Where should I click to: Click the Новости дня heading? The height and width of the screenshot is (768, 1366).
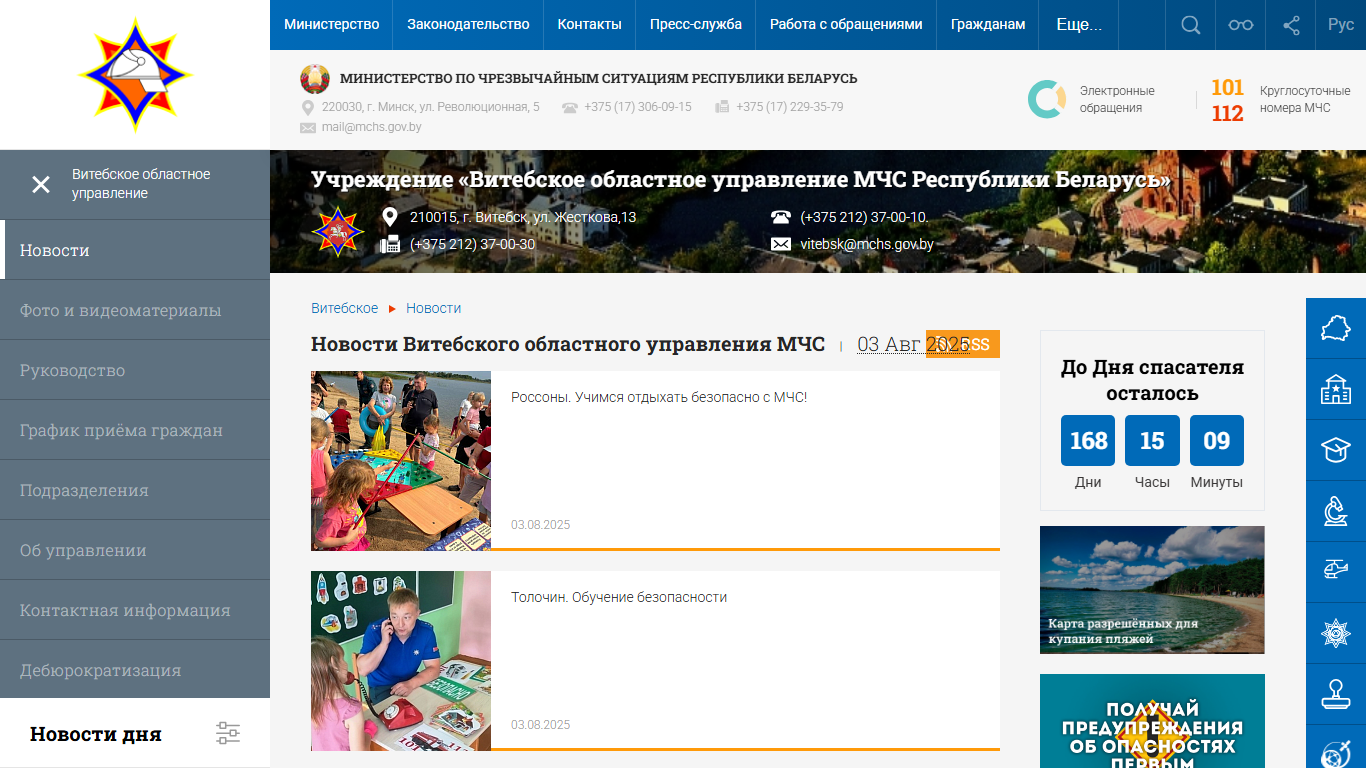point(95,734)
